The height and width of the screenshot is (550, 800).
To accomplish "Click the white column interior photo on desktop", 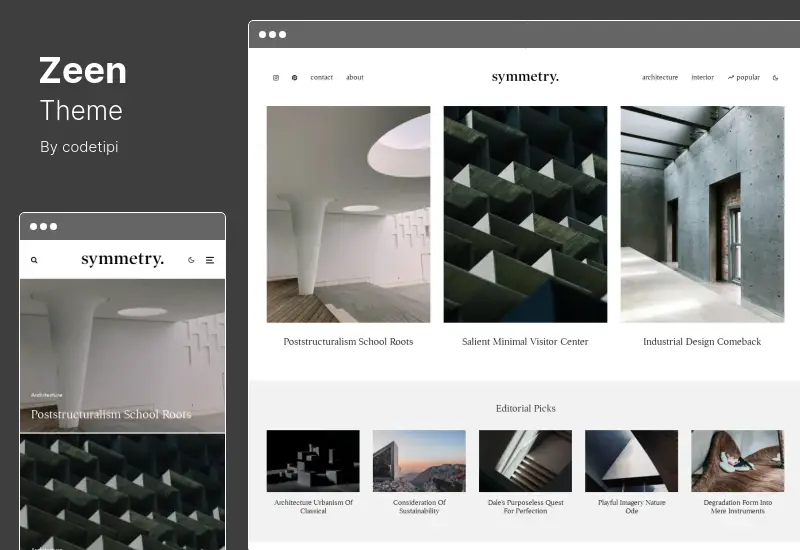I will tap(348, 214).
